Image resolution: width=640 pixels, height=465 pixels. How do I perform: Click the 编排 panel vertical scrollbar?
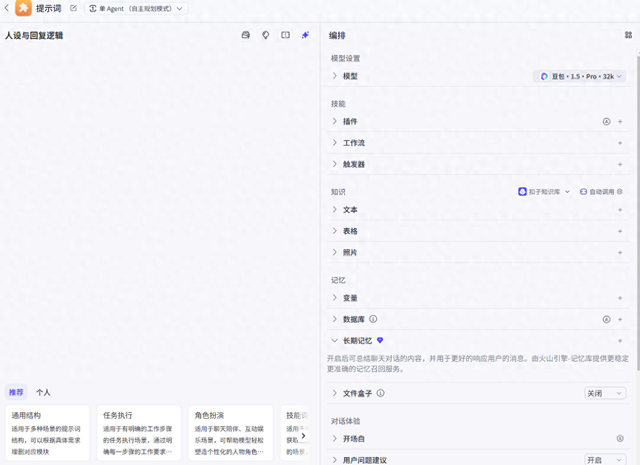(x=638, y=212)
